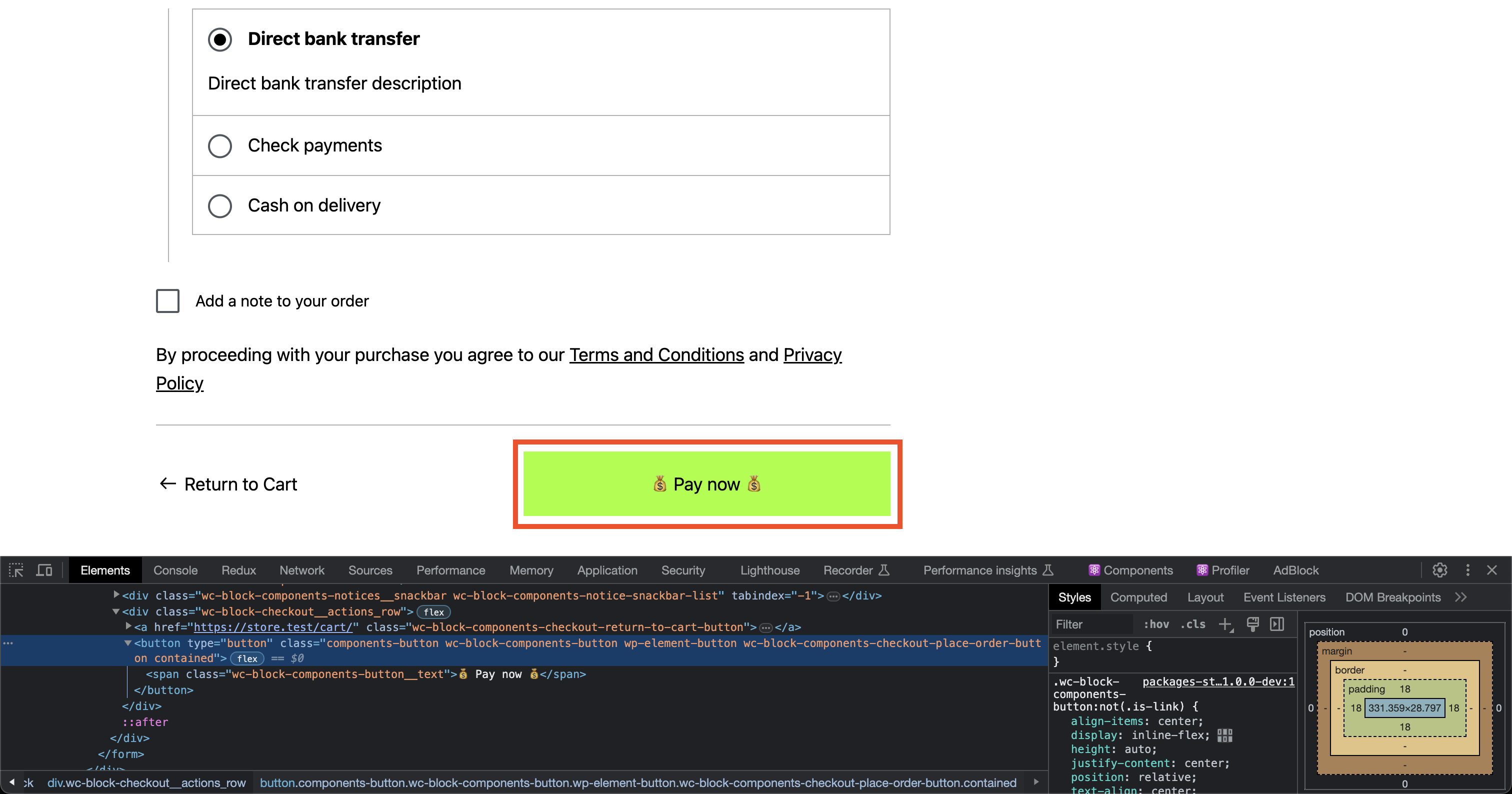Toggle the device emulation toolbar
Screen dimensions: 1512x794
[43, 570]
